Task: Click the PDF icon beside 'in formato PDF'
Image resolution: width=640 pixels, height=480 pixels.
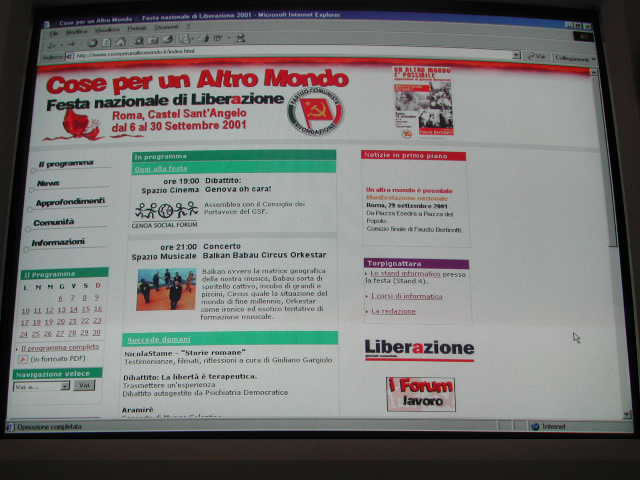Action: (x=23, y=359)
